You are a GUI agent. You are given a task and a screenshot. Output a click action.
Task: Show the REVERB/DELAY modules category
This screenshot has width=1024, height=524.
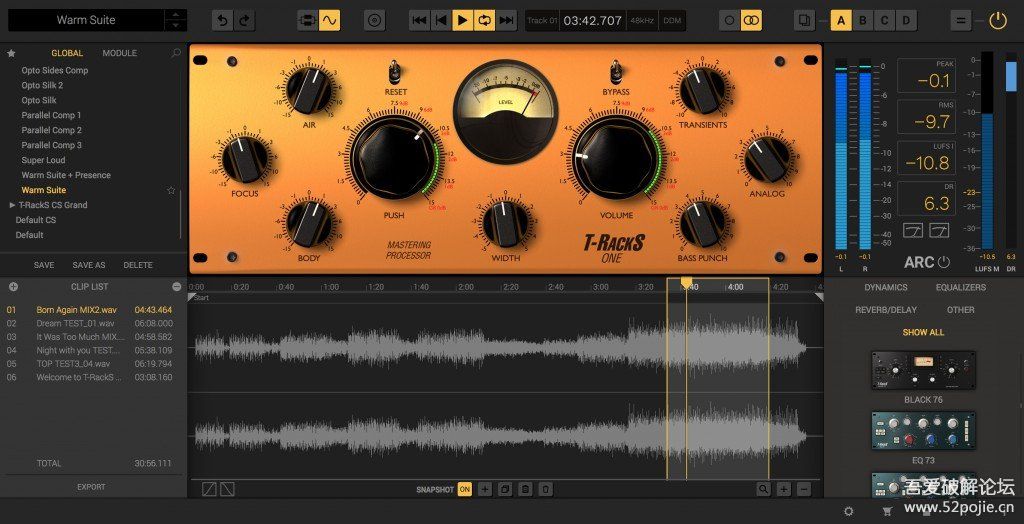coord(886,310)
